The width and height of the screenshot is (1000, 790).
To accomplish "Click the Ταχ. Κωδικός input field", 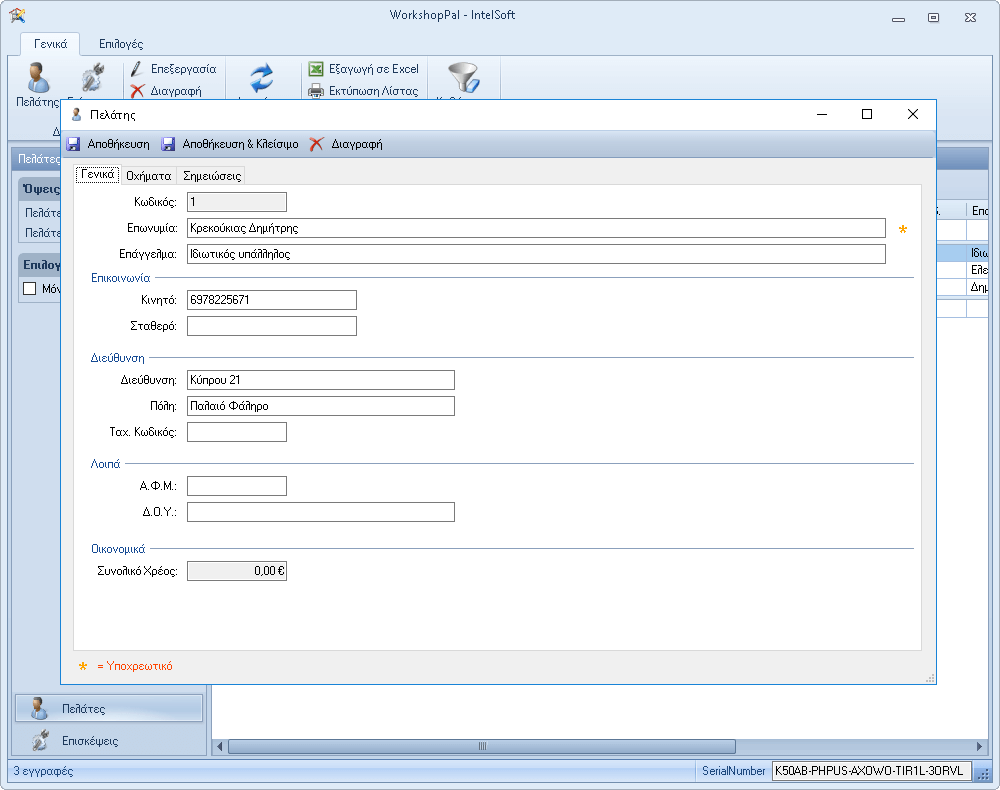I will click(x=236, y=432).
